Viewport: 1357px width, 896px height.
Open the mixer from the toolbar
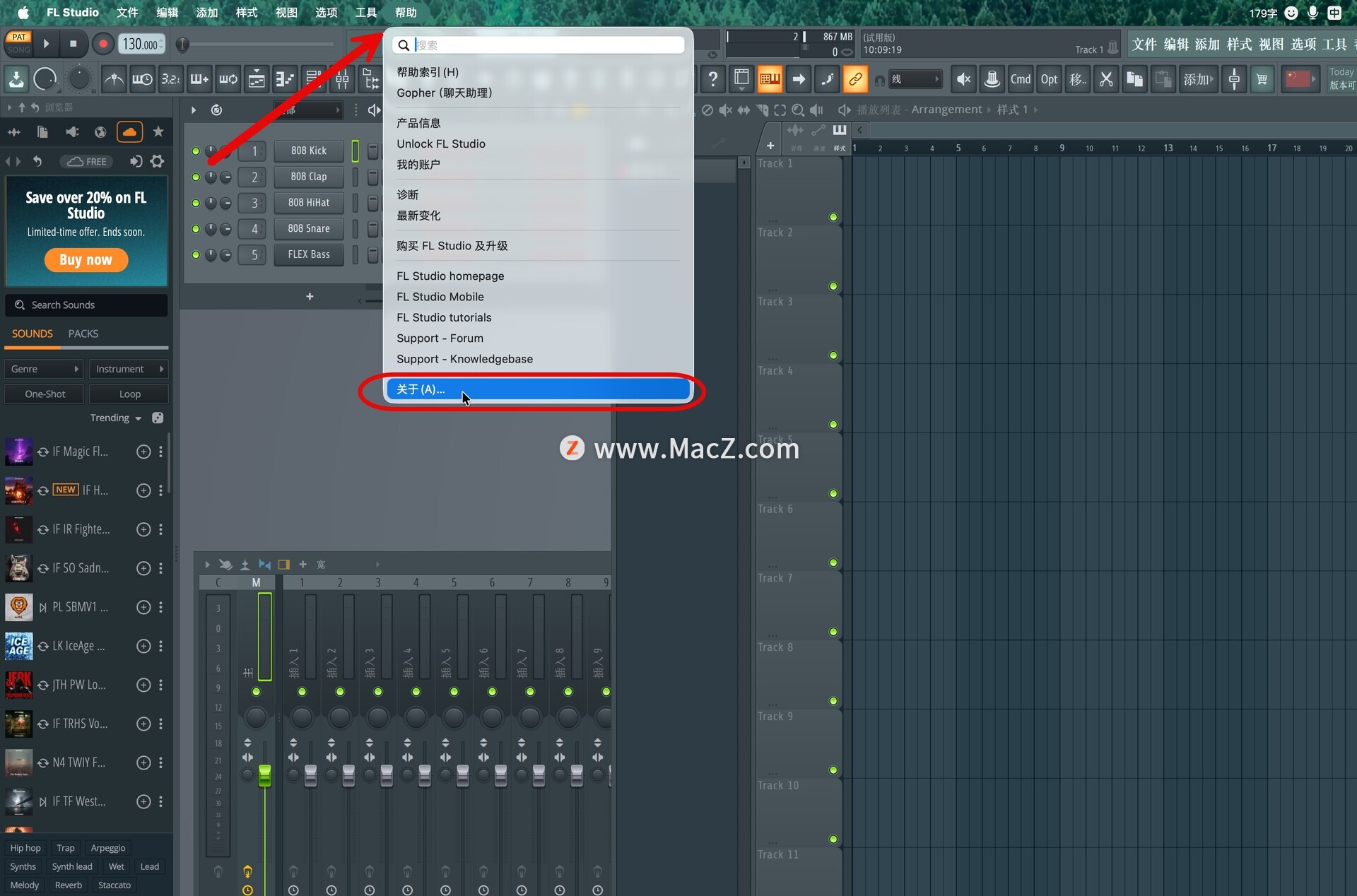[x=342, y=79]
